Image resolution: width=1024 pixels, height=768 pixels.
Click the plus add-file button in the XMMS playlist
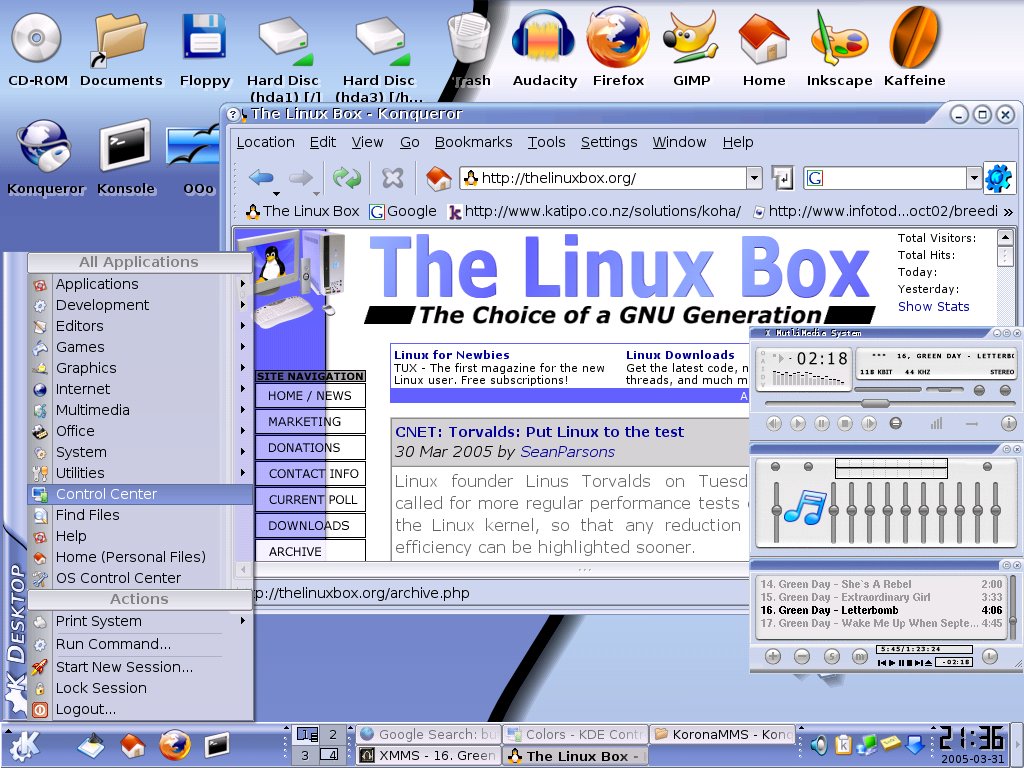pyautogui.click(x=773, y=656)
